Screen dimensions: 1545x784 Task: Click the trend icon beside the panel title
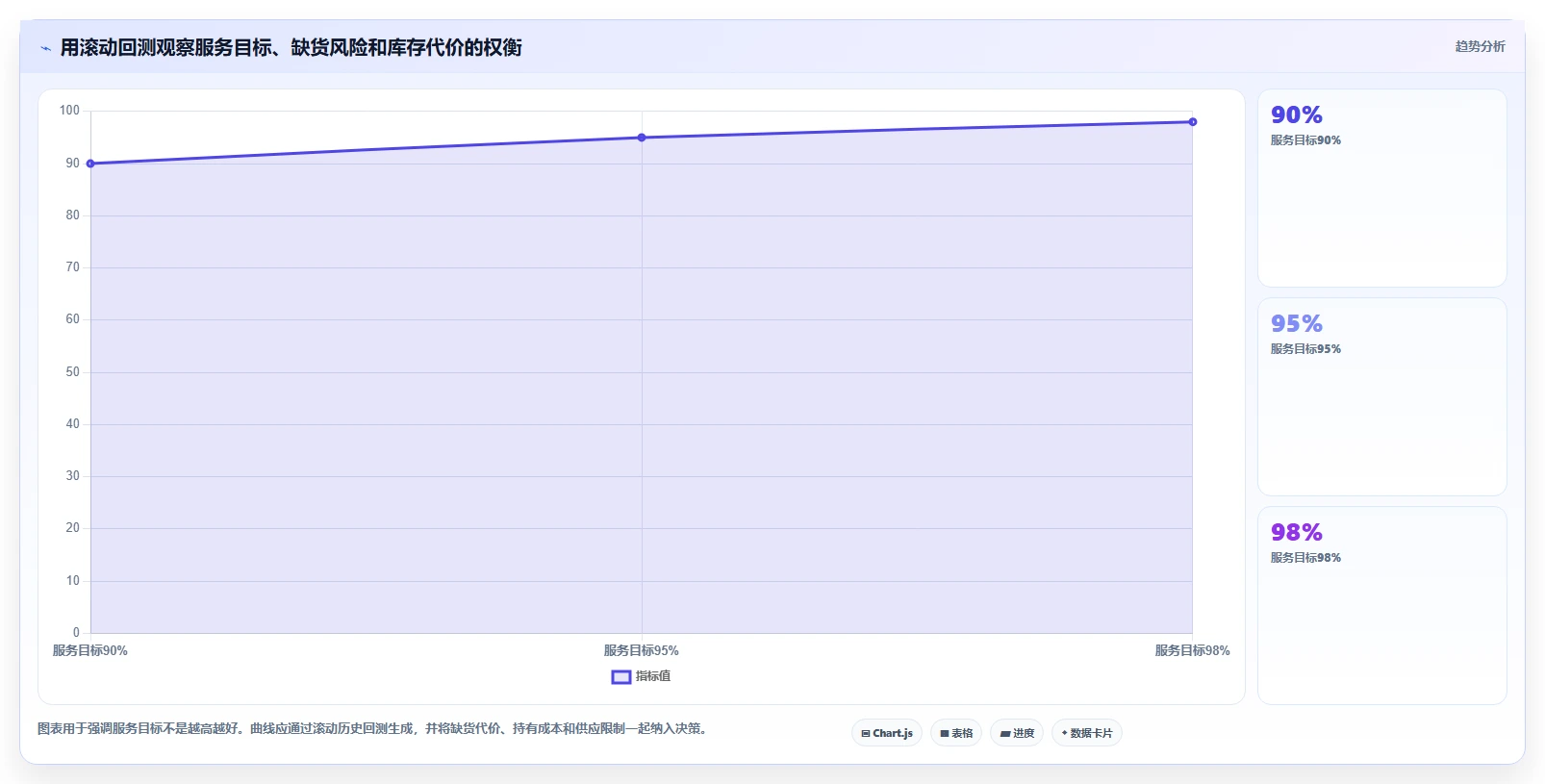[45, 48]
